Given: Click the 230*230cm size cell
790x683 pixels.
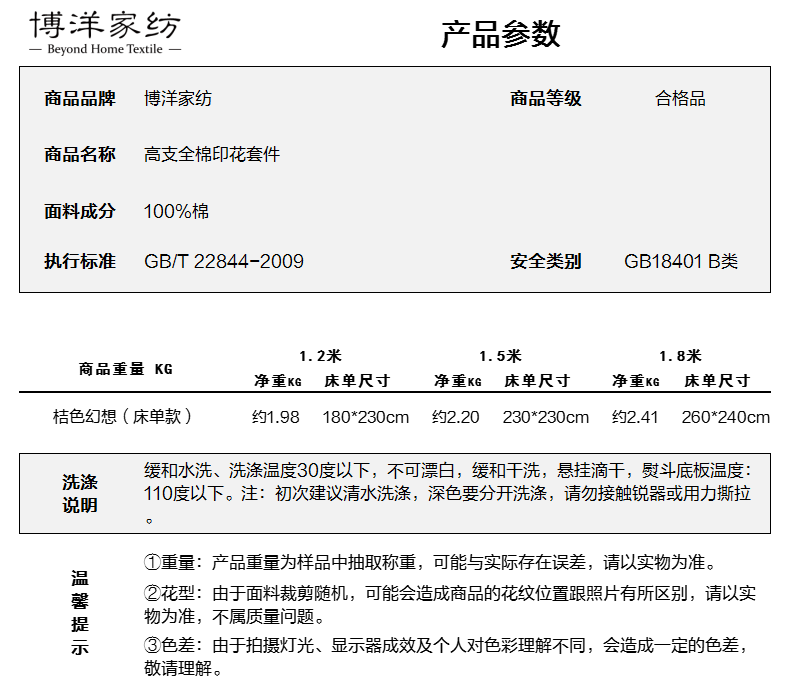Looking at the screenshot, I should click(546, 417).
